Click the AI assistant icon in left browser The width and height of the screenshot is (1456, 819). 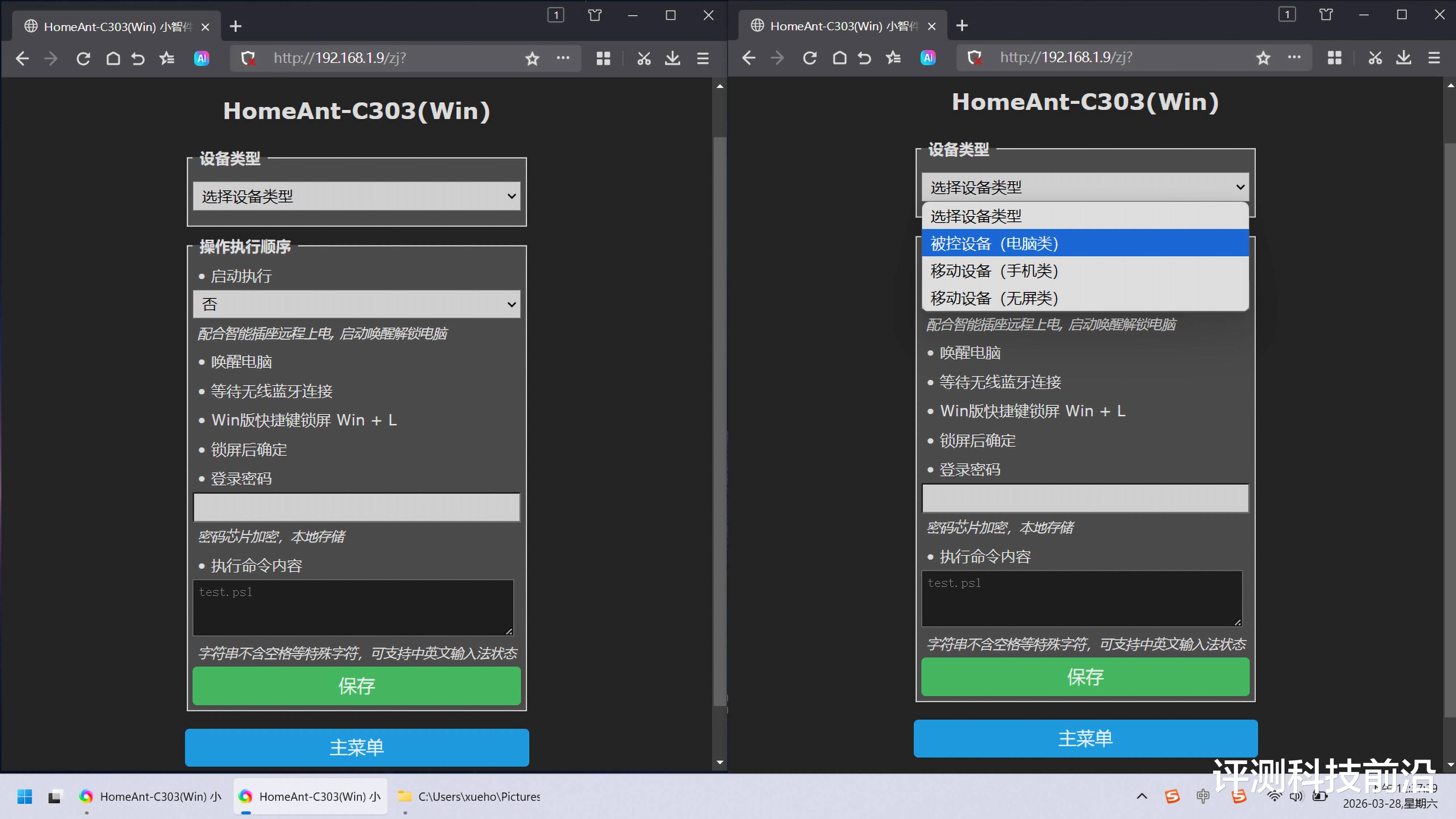(202, 58)
